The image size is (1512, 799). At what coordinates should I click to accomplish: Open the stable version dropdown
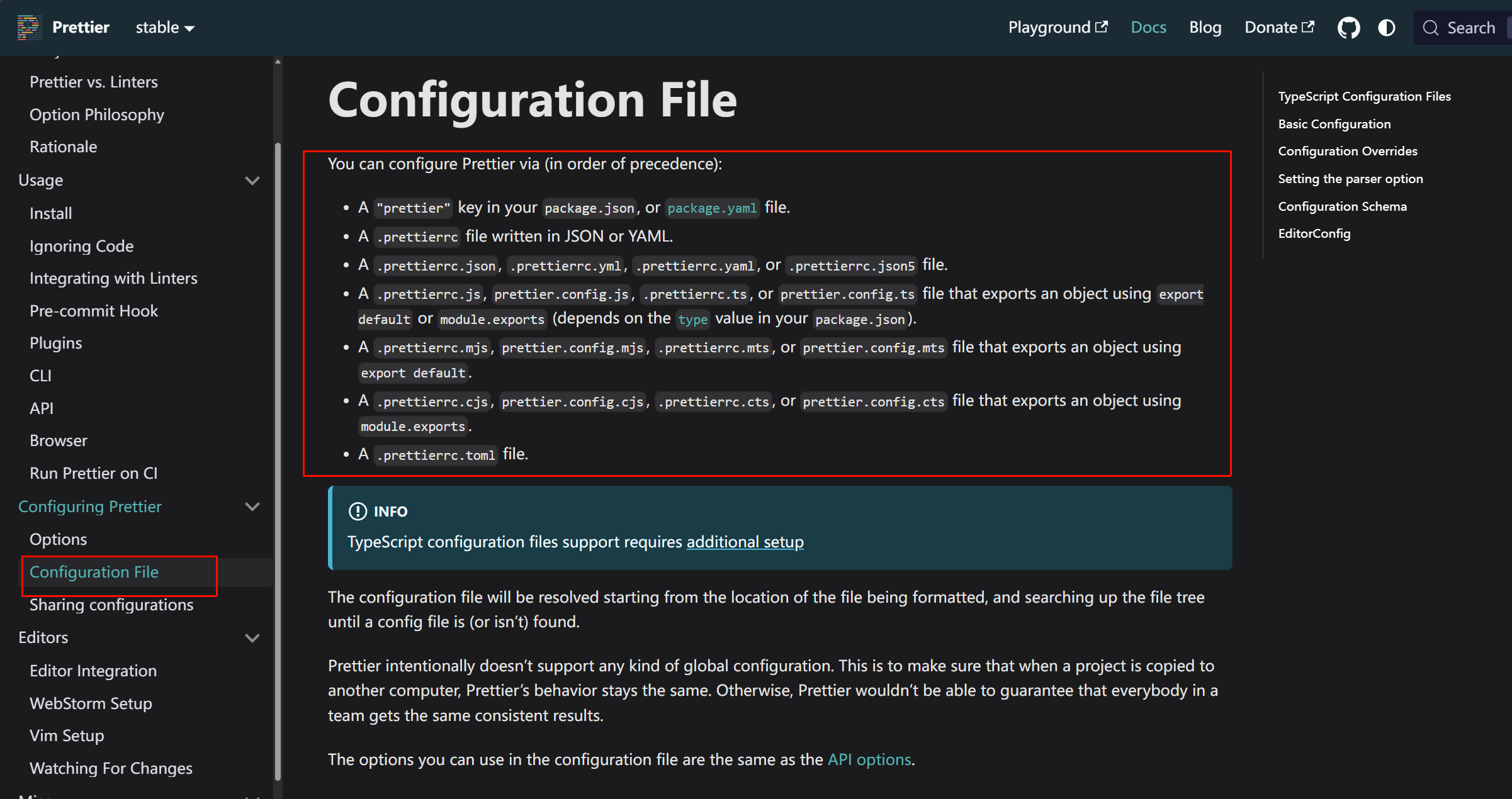165,28
